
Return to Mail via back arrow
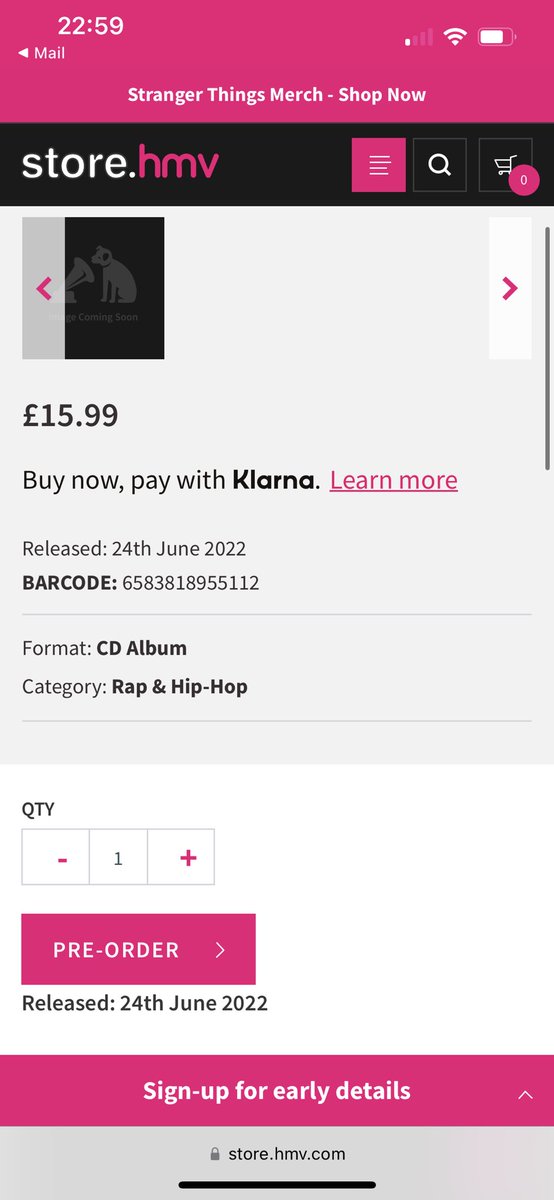(x=41, y=54)
